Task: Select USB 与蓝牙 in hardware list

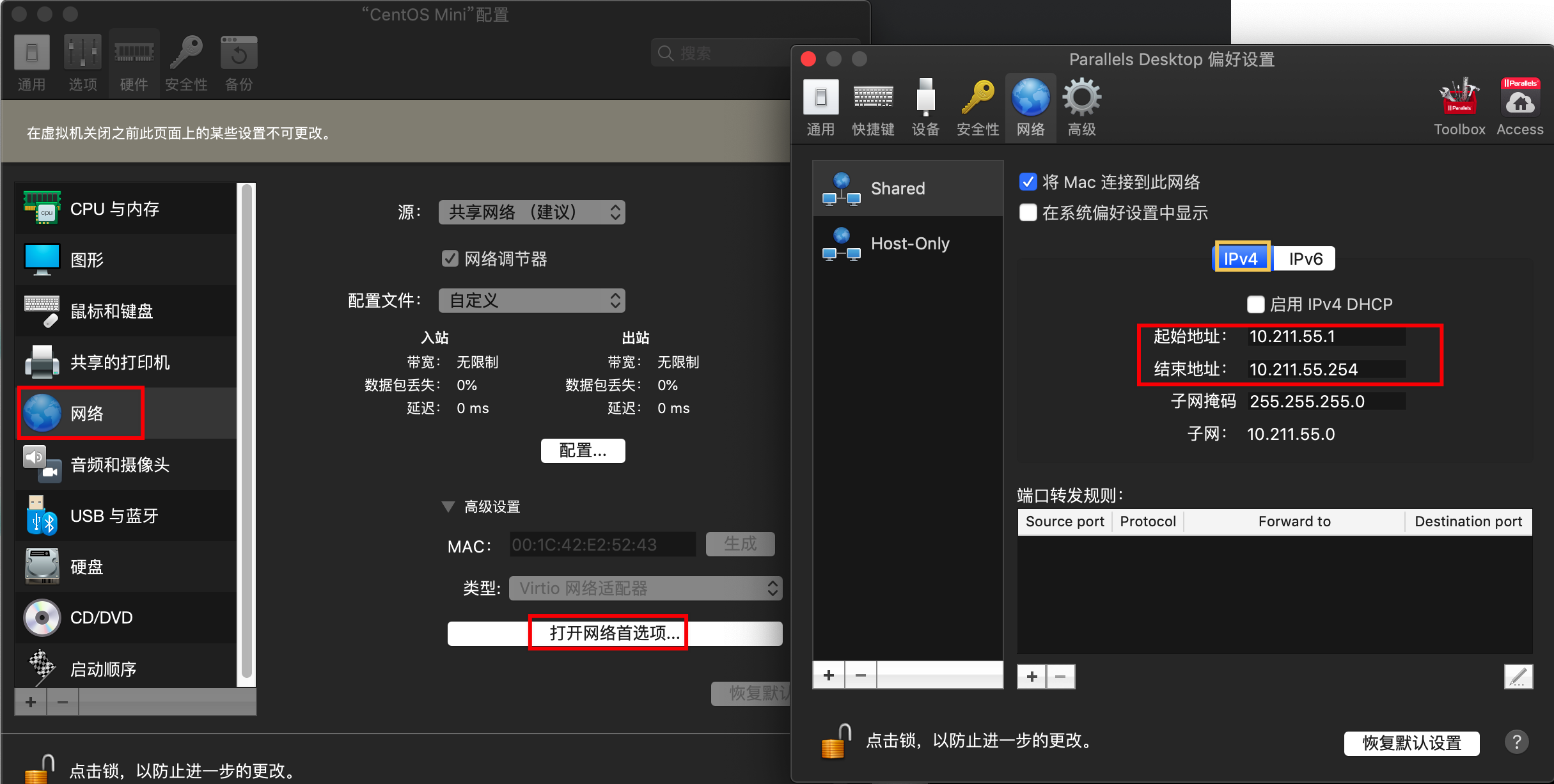Action: pos(126,515)
